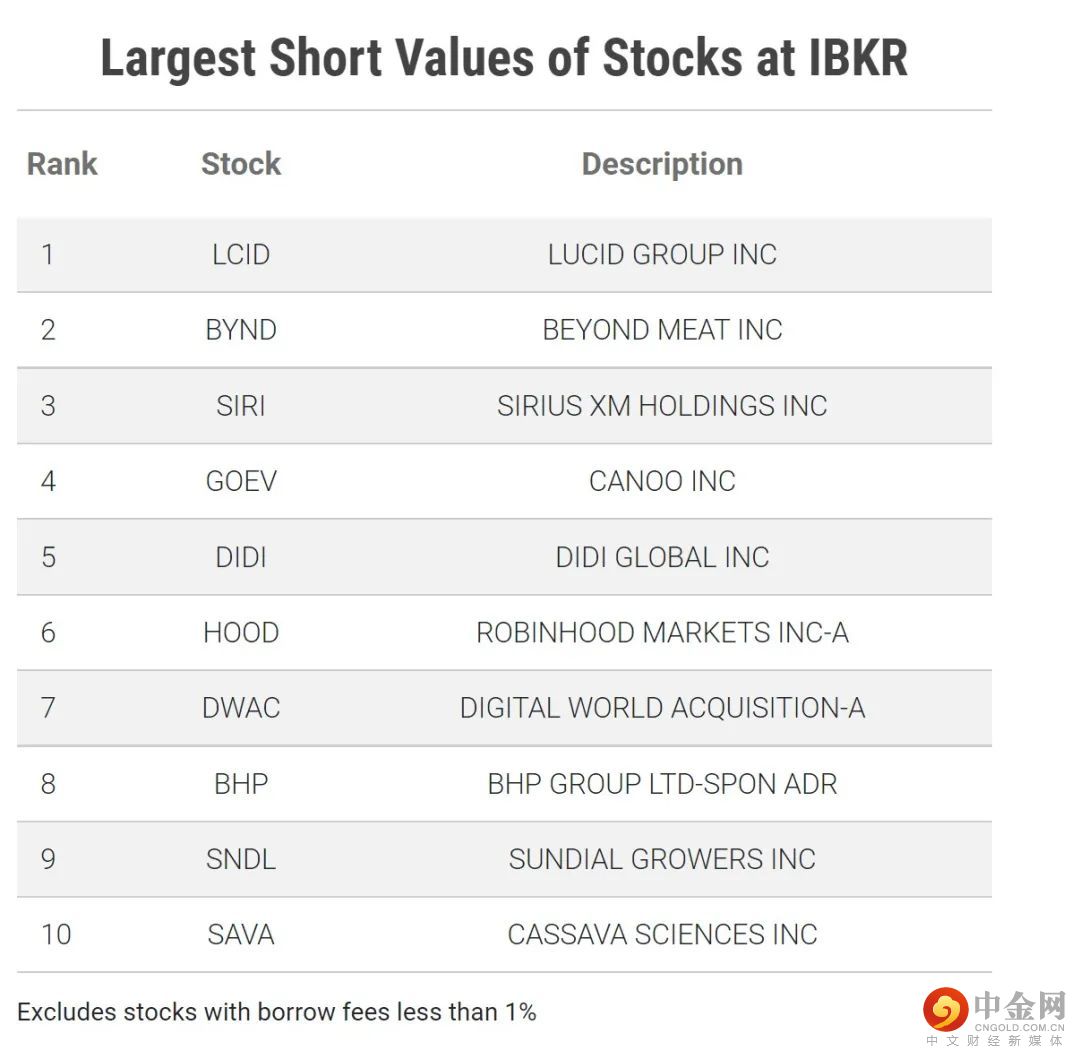Select the DWAC stock ticker
The image size is (1080, 1059).
click(241, 708)
